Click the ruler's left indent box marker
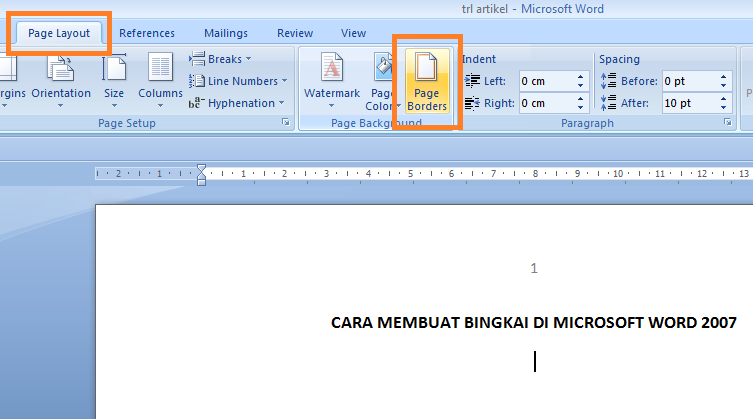753x419 pixels. [201, 183]
